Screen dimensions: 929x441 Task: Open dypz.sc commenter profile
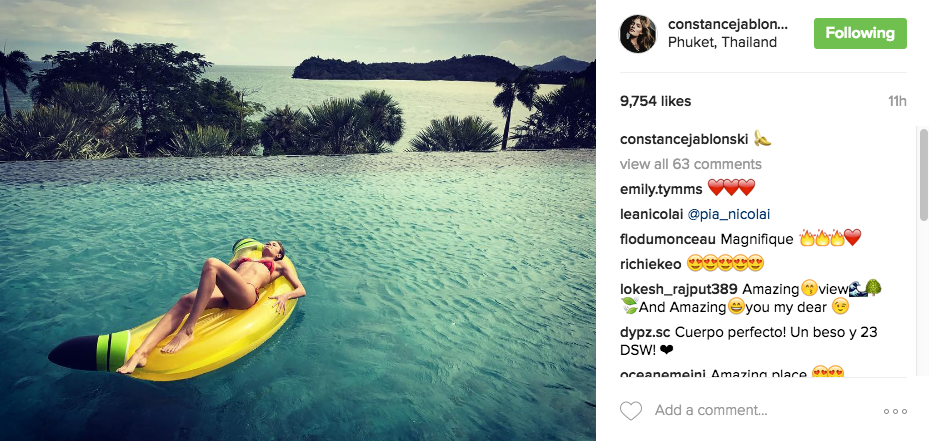tap(645, 333)
